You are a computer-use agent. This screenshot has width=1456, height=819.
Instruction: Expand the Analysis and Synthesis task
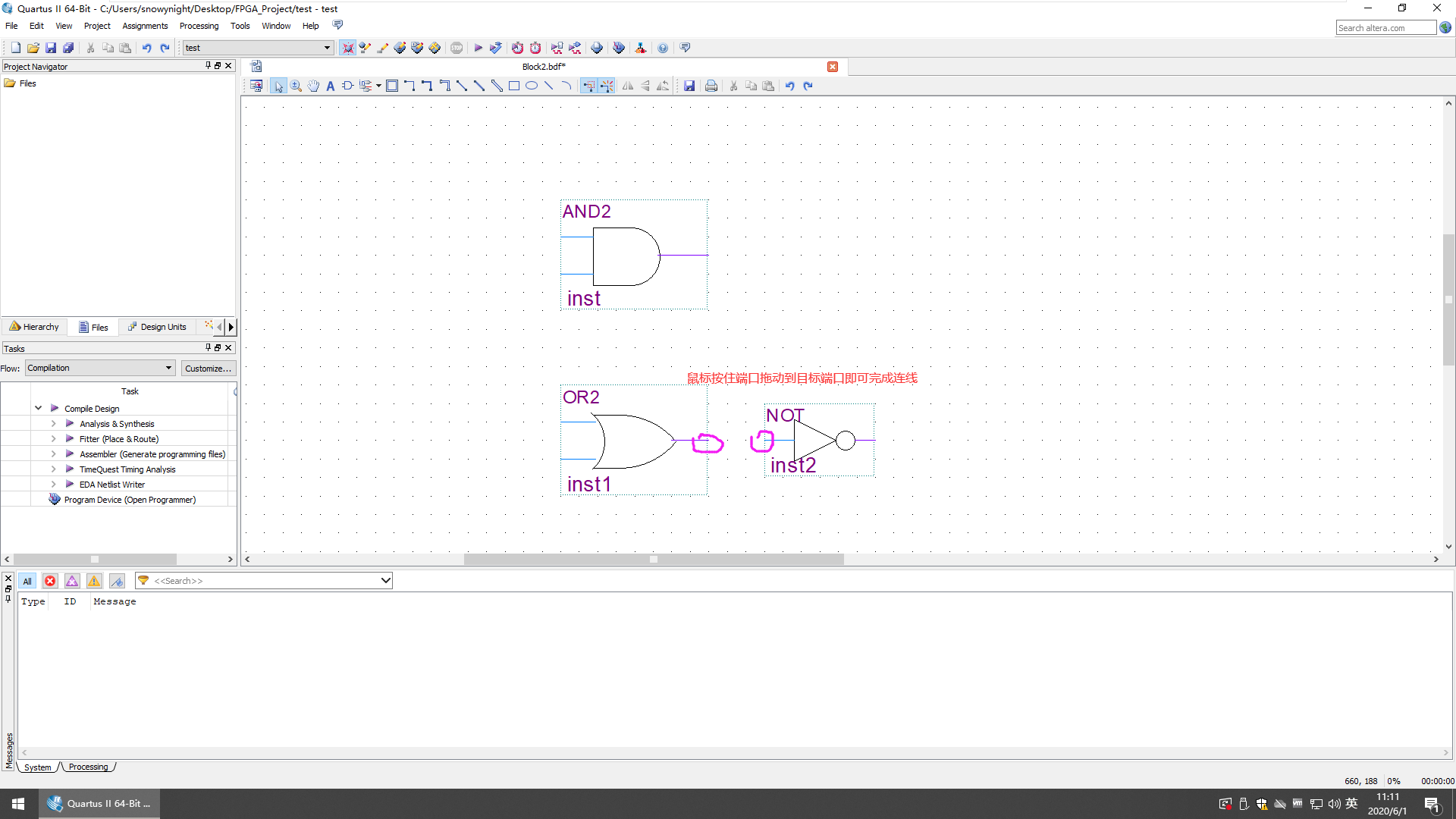[x=54, y=423]
